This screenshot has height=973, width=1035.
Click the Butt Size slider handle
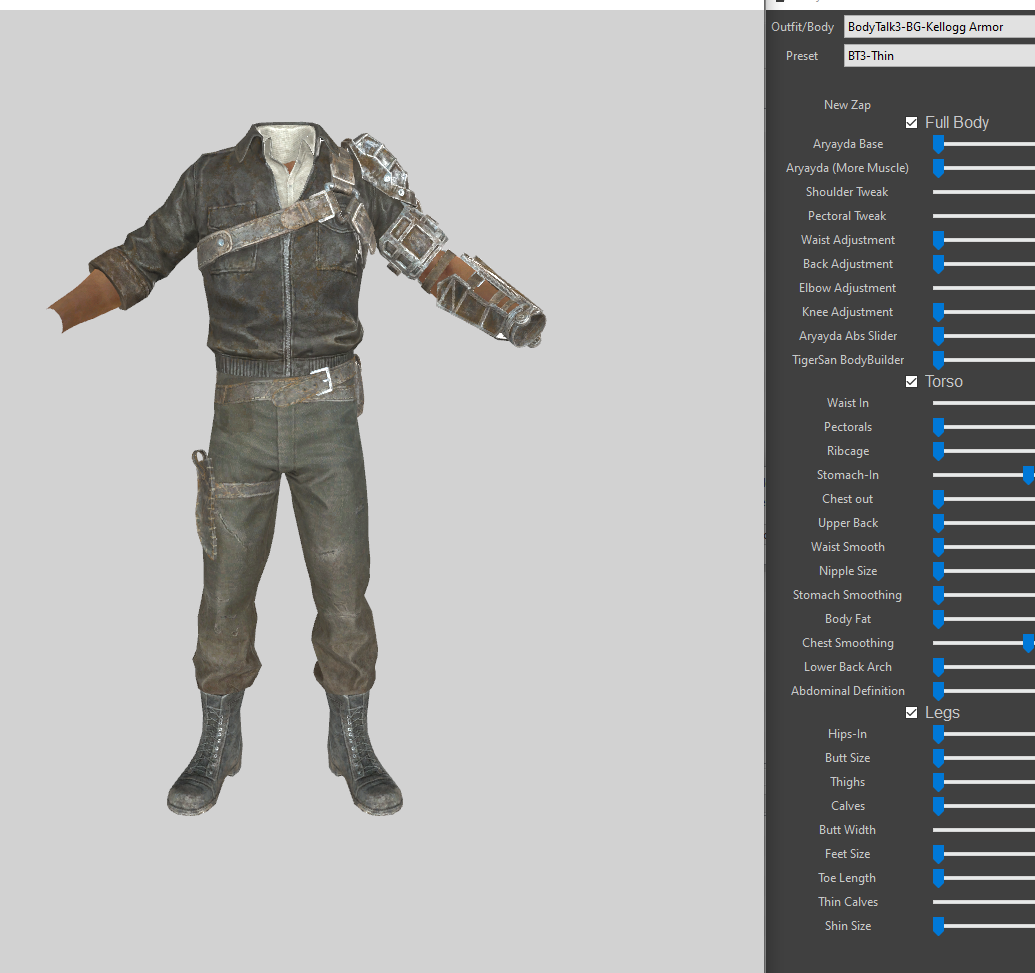tap(938, 759)
